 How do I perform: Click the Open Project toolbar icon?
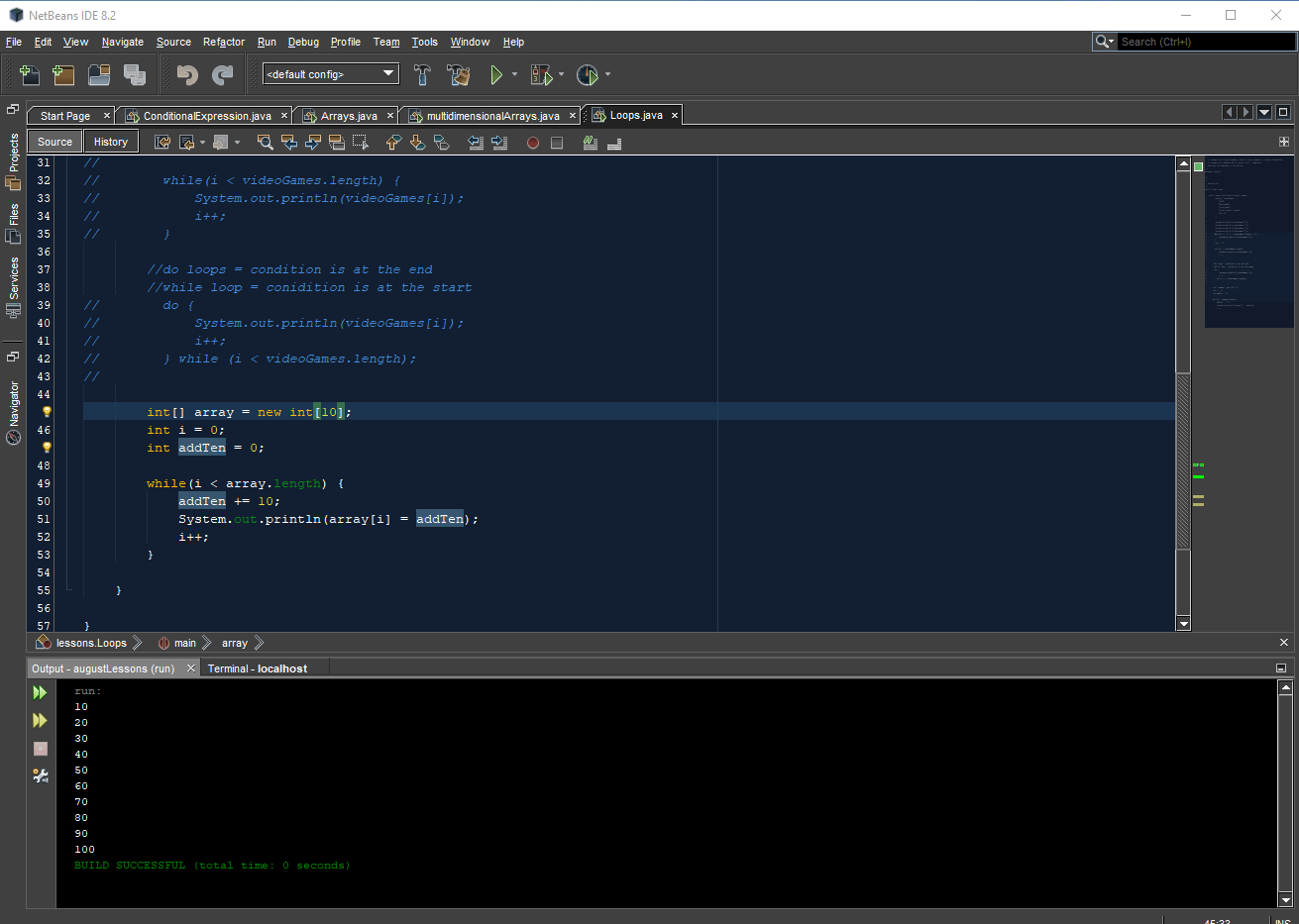99,74
